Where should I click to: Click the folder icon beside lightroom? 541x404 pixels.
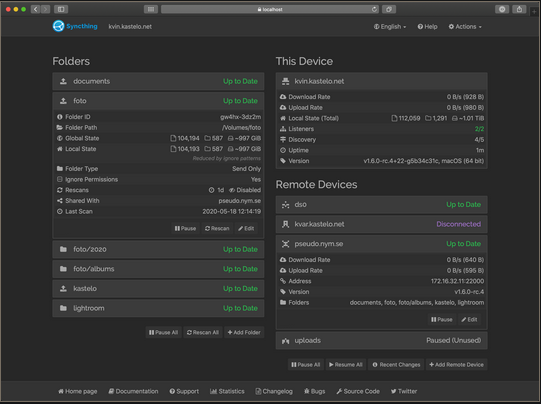click(x=63, y=308)
